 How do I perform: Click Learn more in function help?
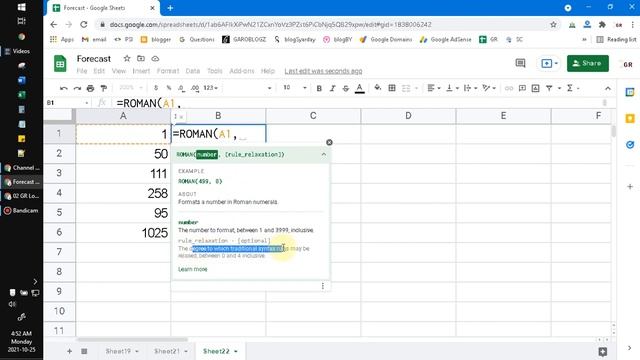193,269
